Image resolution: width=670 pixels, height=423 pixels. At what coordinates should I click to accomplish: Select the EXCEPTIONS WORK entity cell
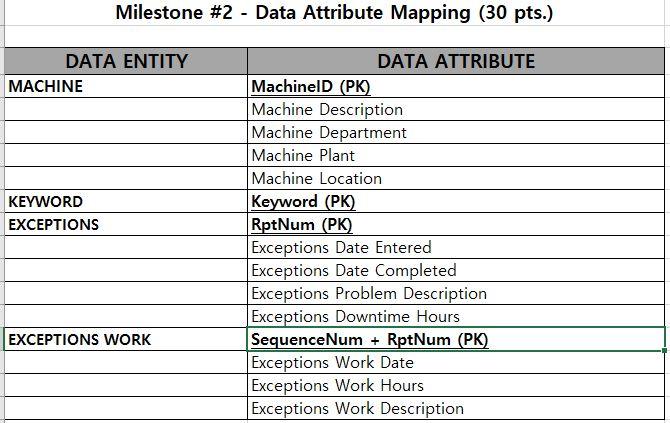(126, 340)
